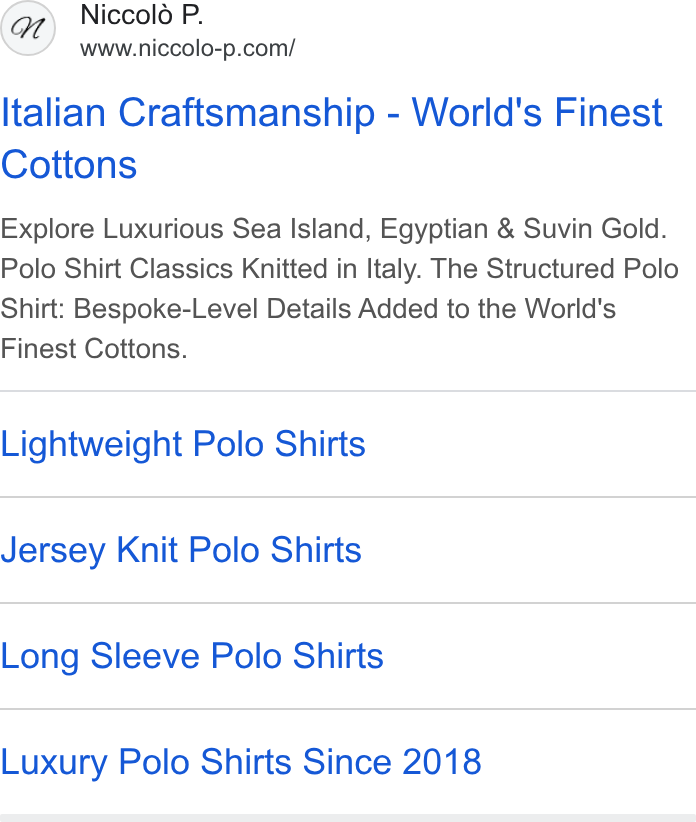
Task: Click the Polo Shirt Classics description line
Action: 211,268
